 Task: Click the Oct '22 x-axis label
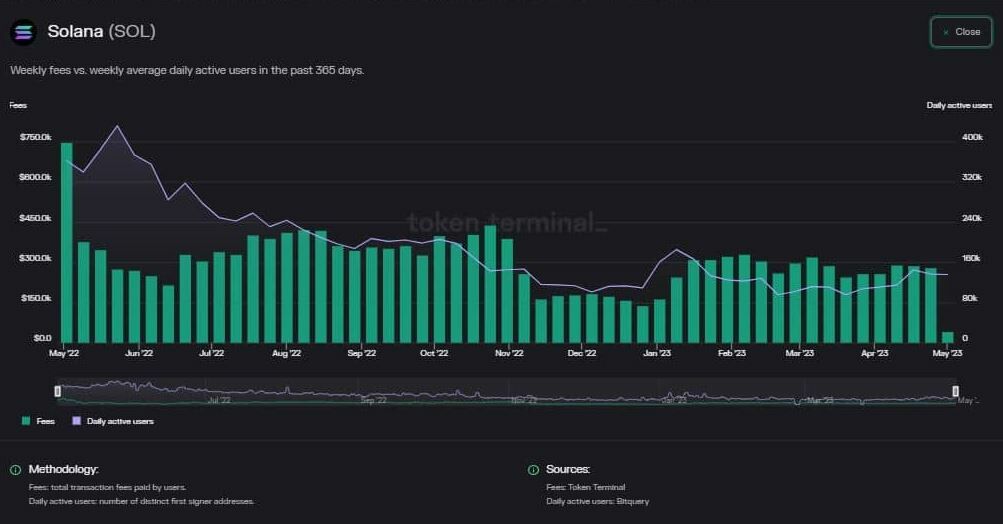(434, 353)
